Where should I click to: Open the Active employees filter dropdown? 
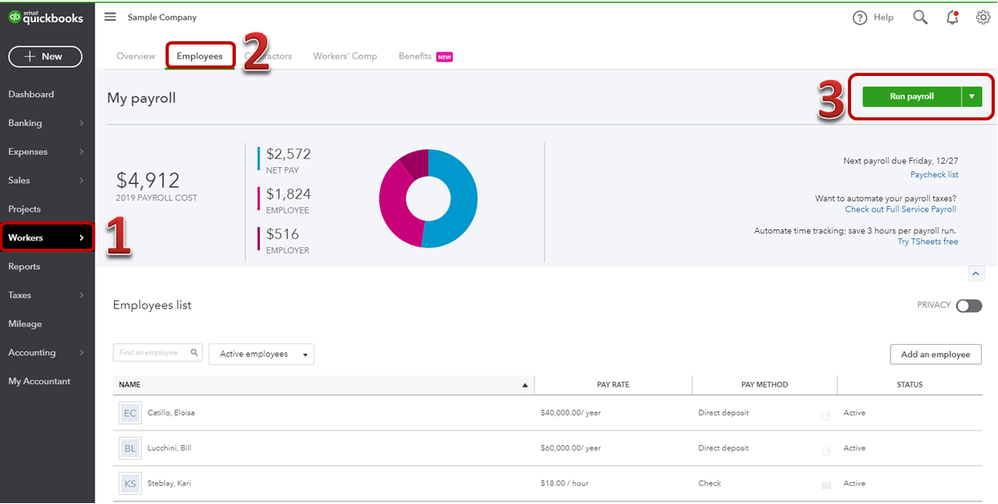click(261, 354)
